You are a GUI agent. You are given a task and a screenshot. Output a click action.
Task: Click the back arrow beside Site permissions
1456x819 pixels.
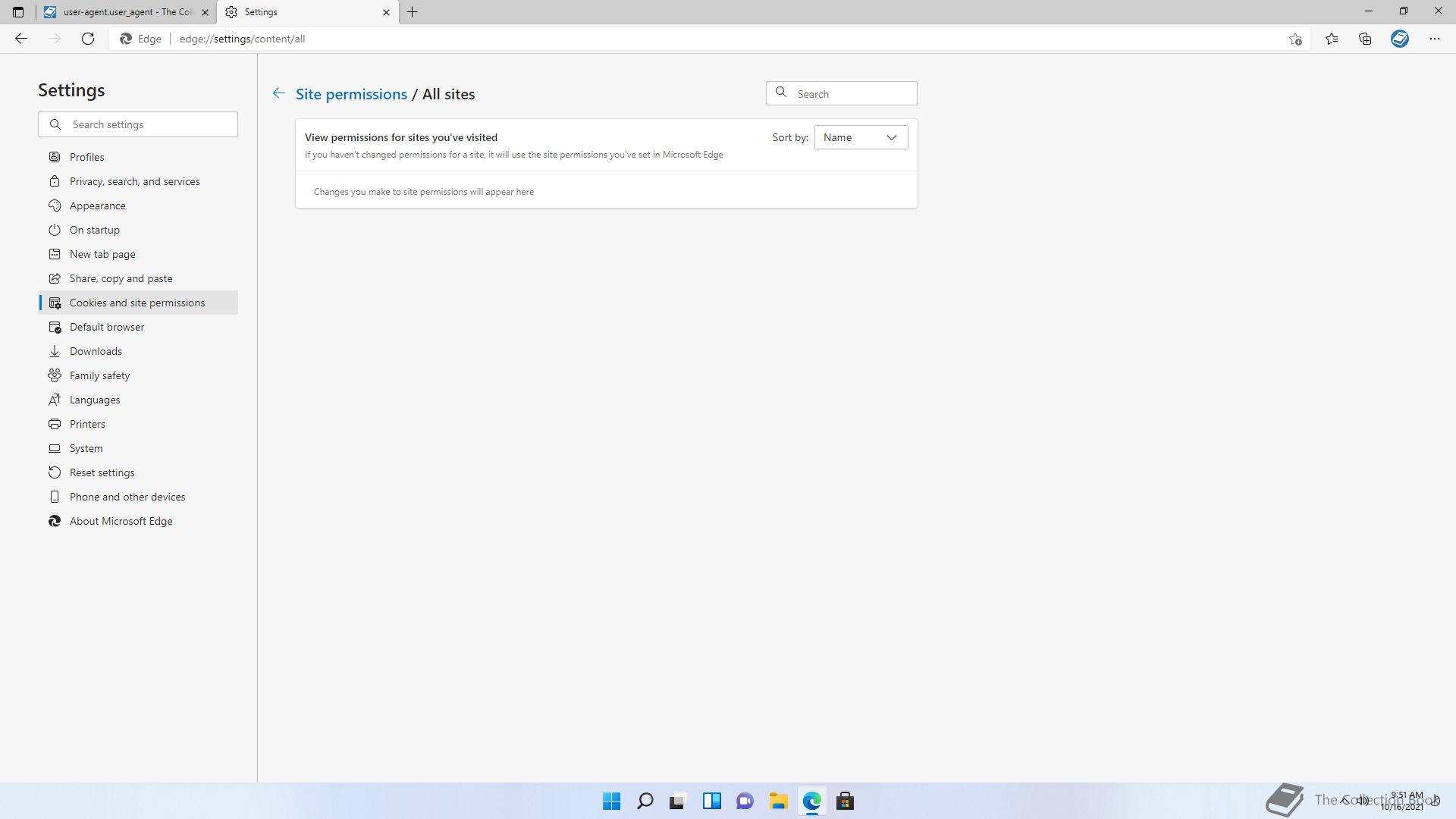point(278,93)
